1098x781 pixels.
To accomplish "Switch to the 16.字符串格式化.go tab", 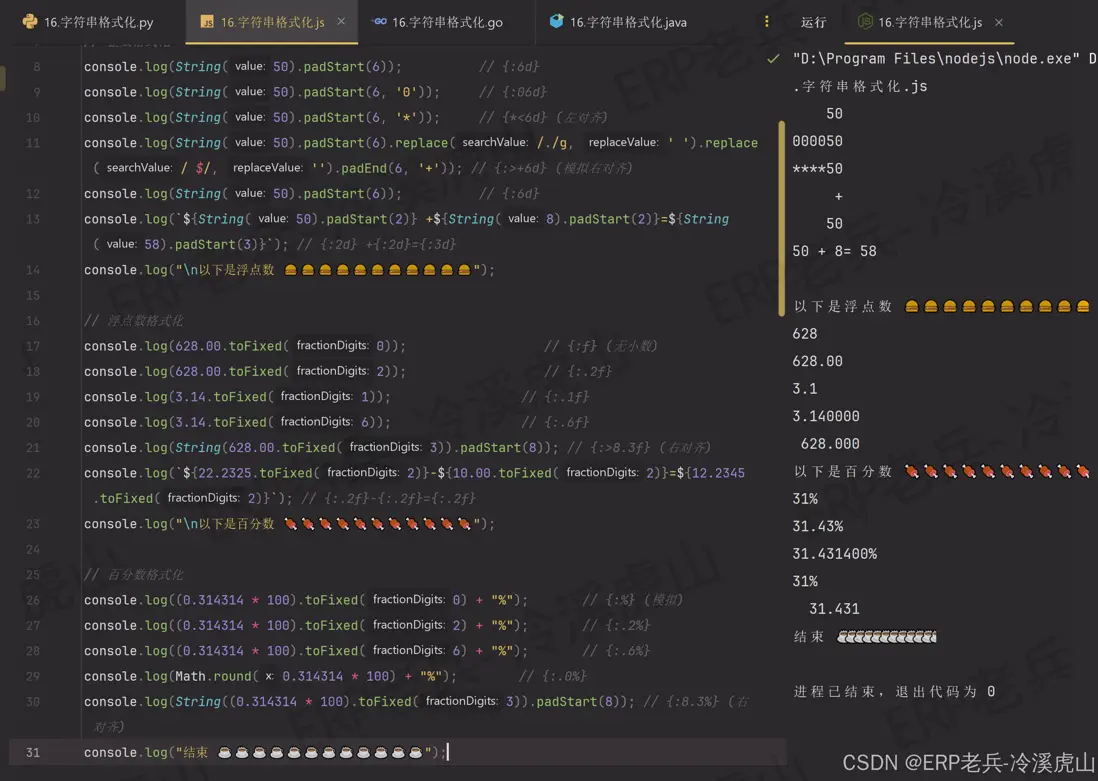I will coord(447,20).
